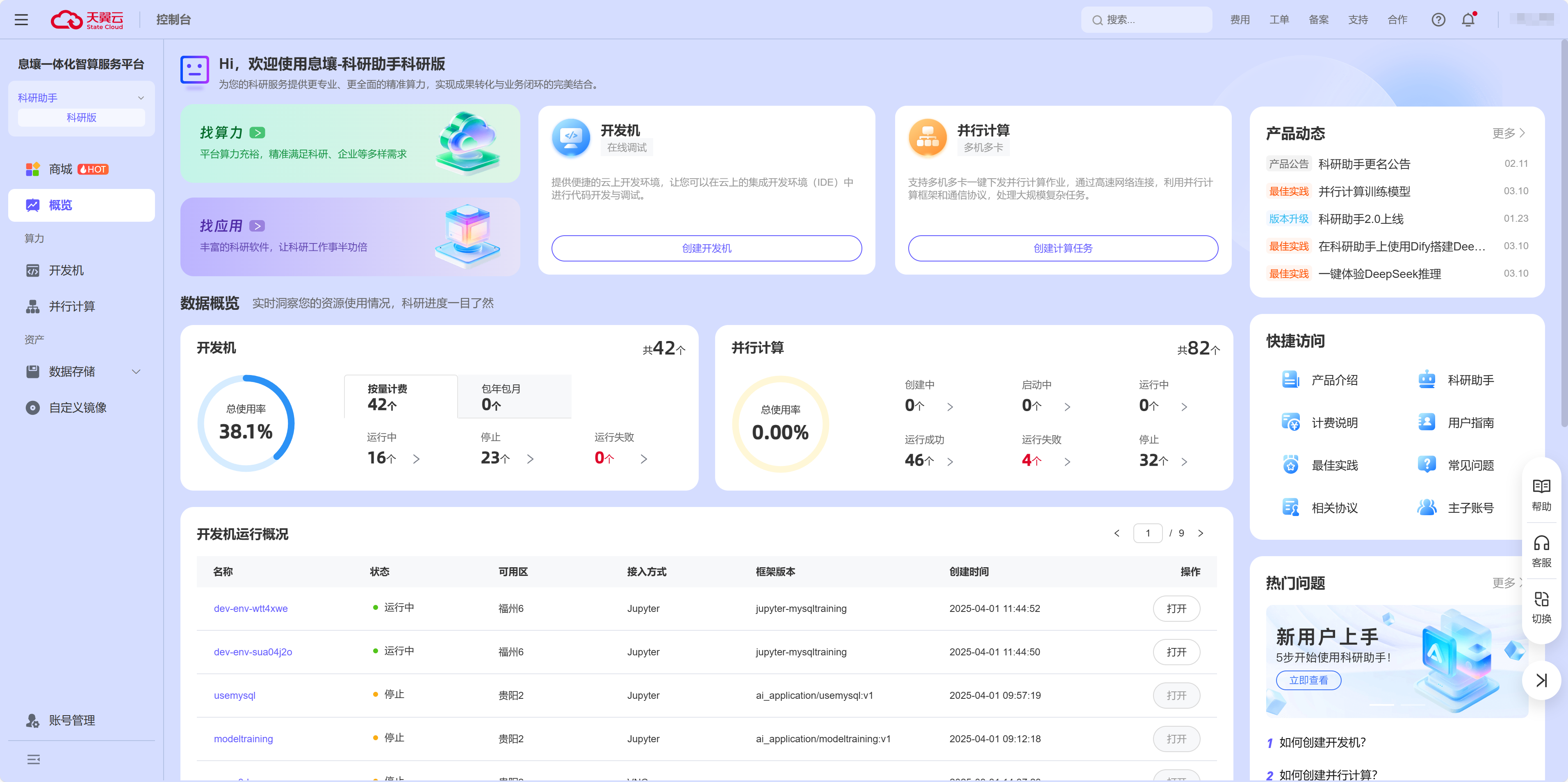Click 找算力 green arrow icon

click(x=258, y=133)
